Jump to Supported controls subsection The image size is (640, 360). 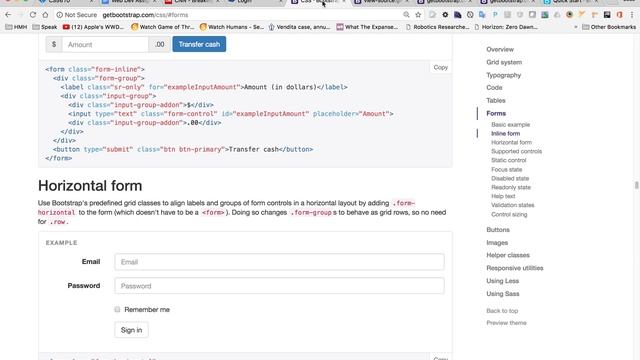coord(517,151)
